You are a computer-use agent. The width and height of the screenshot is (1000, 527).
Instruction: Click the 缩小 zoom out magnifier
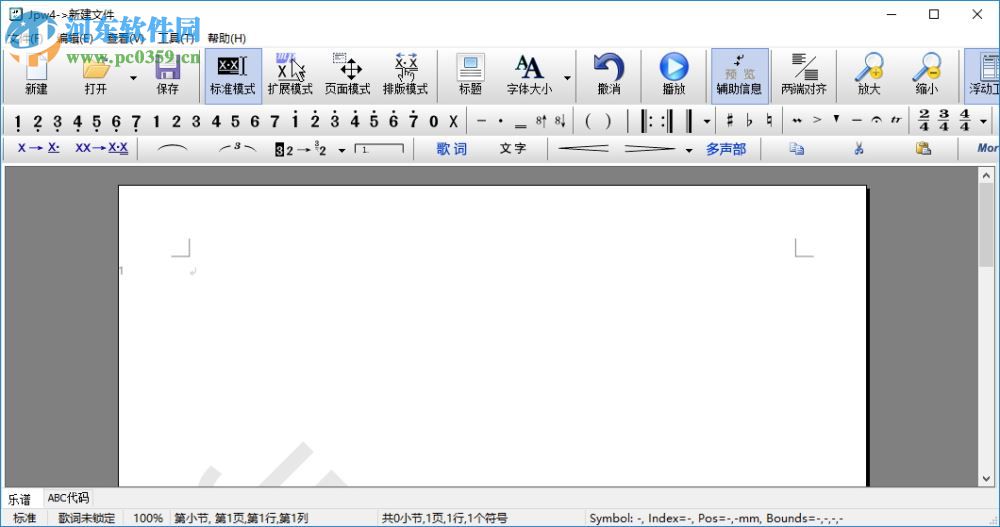click(927, 76)
